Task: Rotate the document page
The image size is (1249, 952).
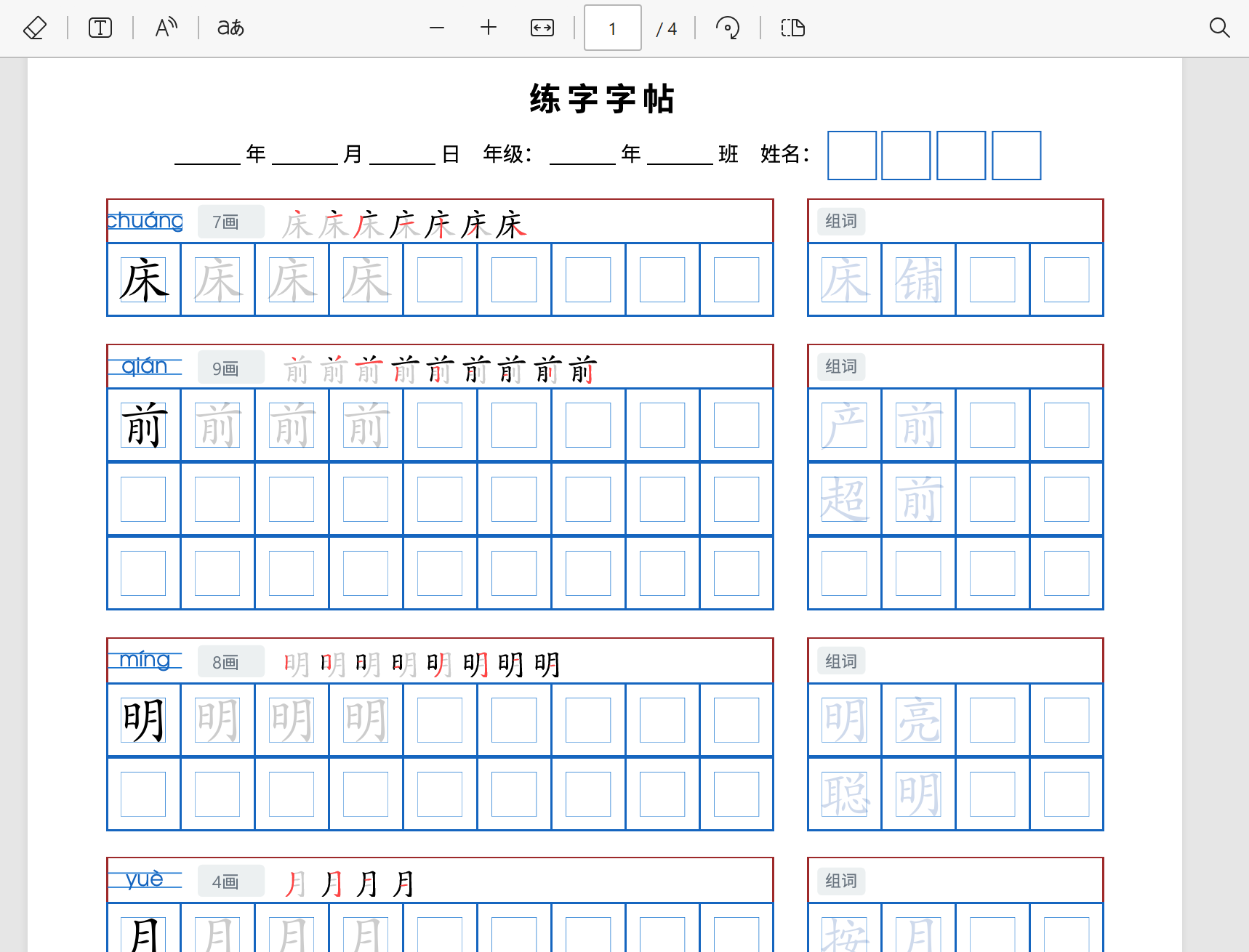Action: pyautogui.click(x=728, y=28)
